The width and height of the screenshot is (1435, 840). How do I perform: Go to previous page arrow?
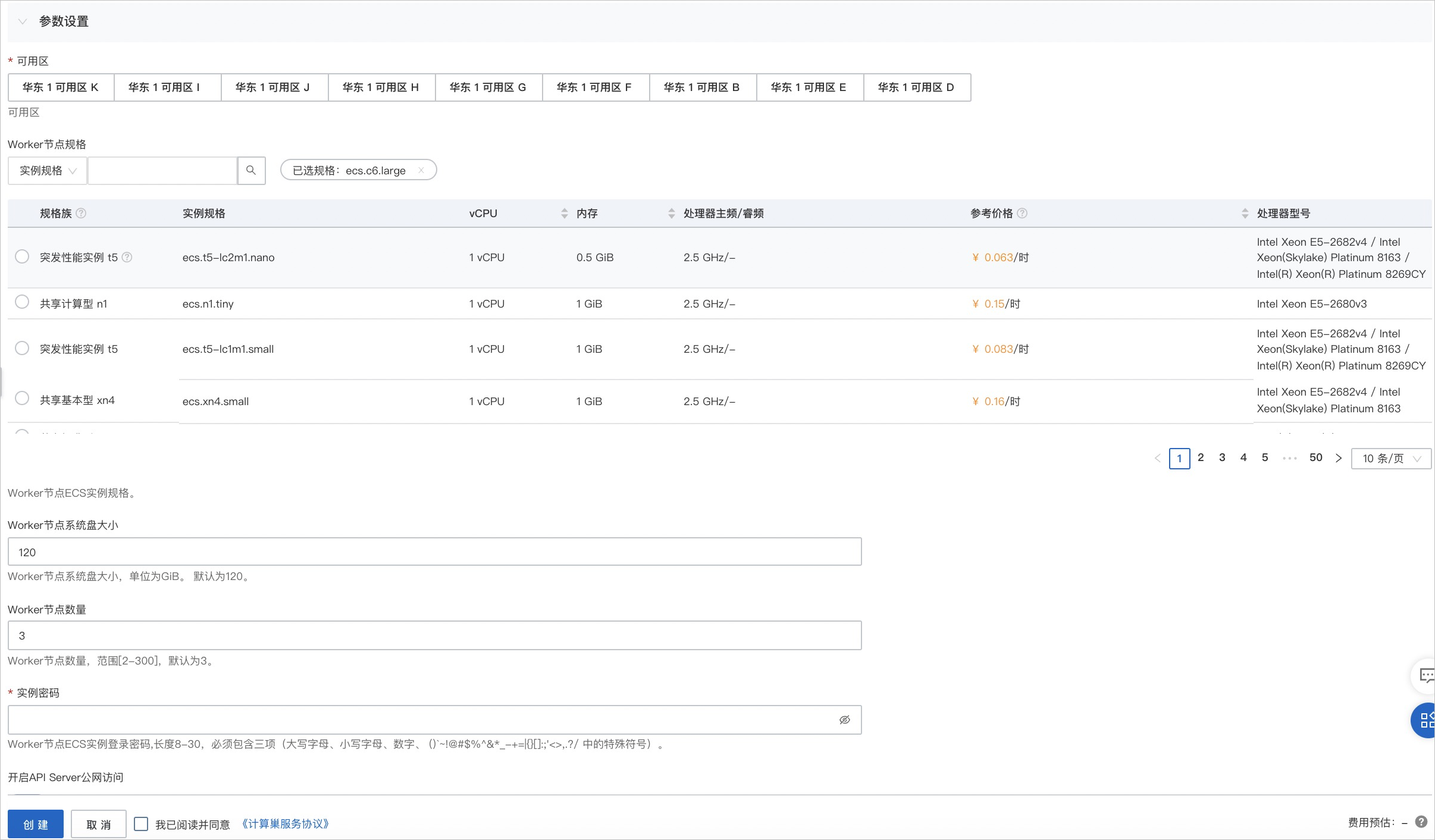pos(1158,458)
